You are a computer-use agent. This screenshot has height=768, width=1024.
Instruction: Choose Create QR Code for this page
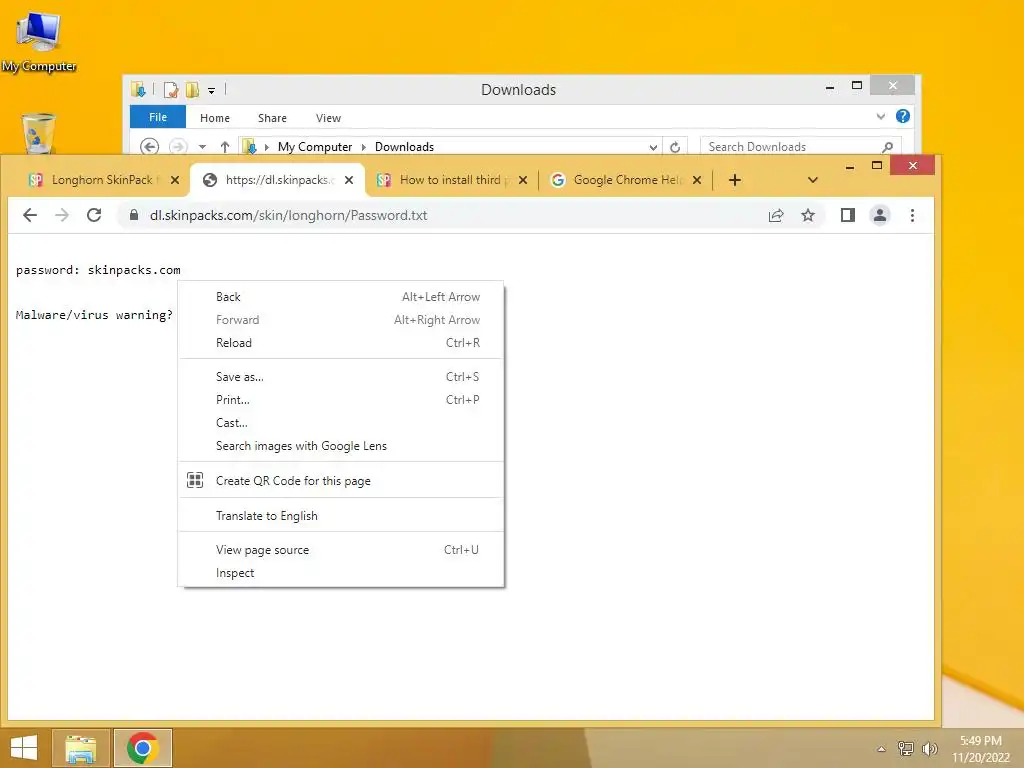coord(342,481)
